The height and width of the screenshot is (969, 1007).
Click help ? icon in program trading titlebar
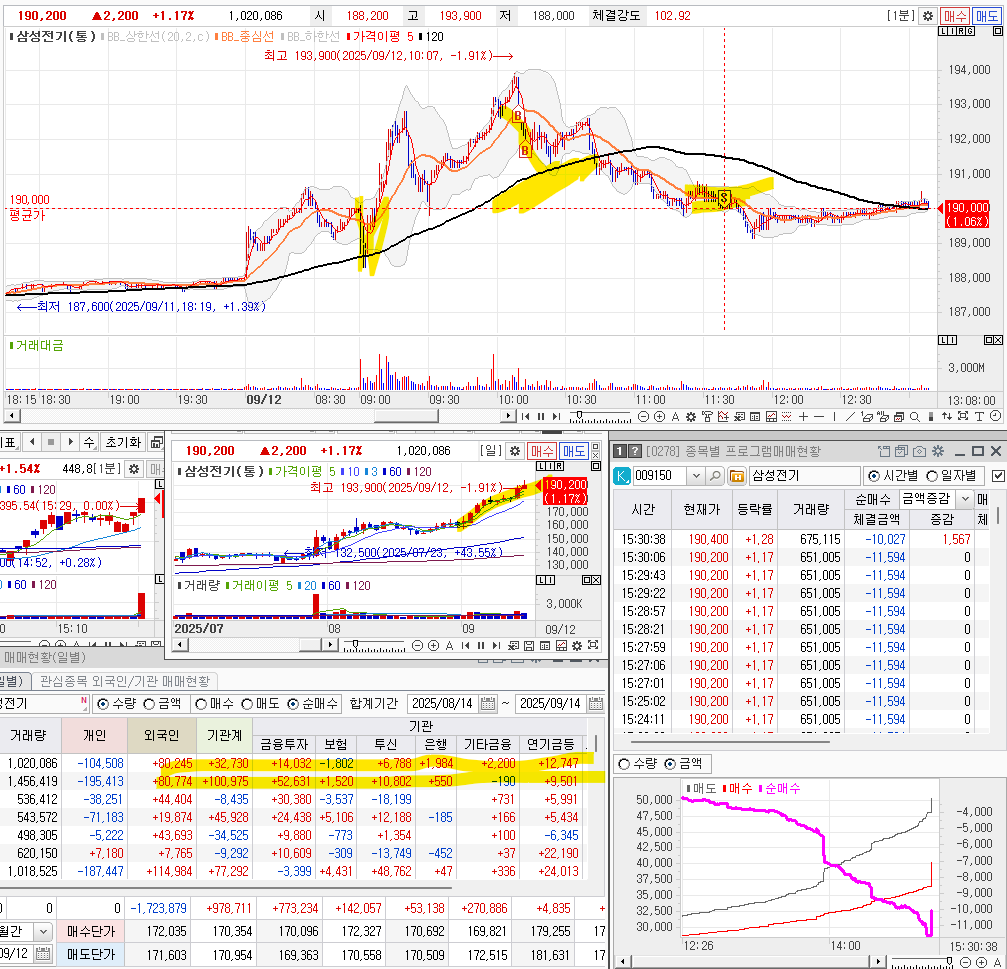[635, 451]
